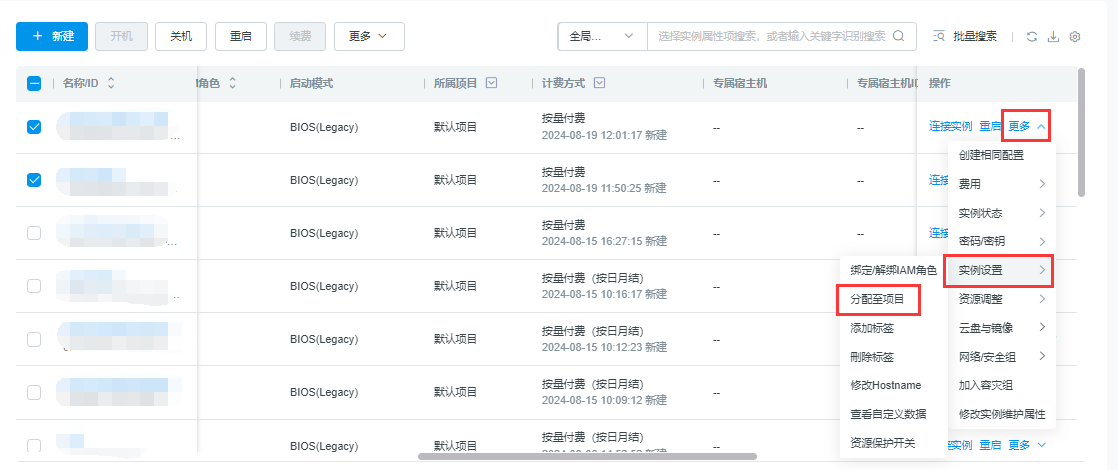Uncheck the first instance row checkbox
The height and width of the screenshot is (470, 1118).
(x=34, y=127)
